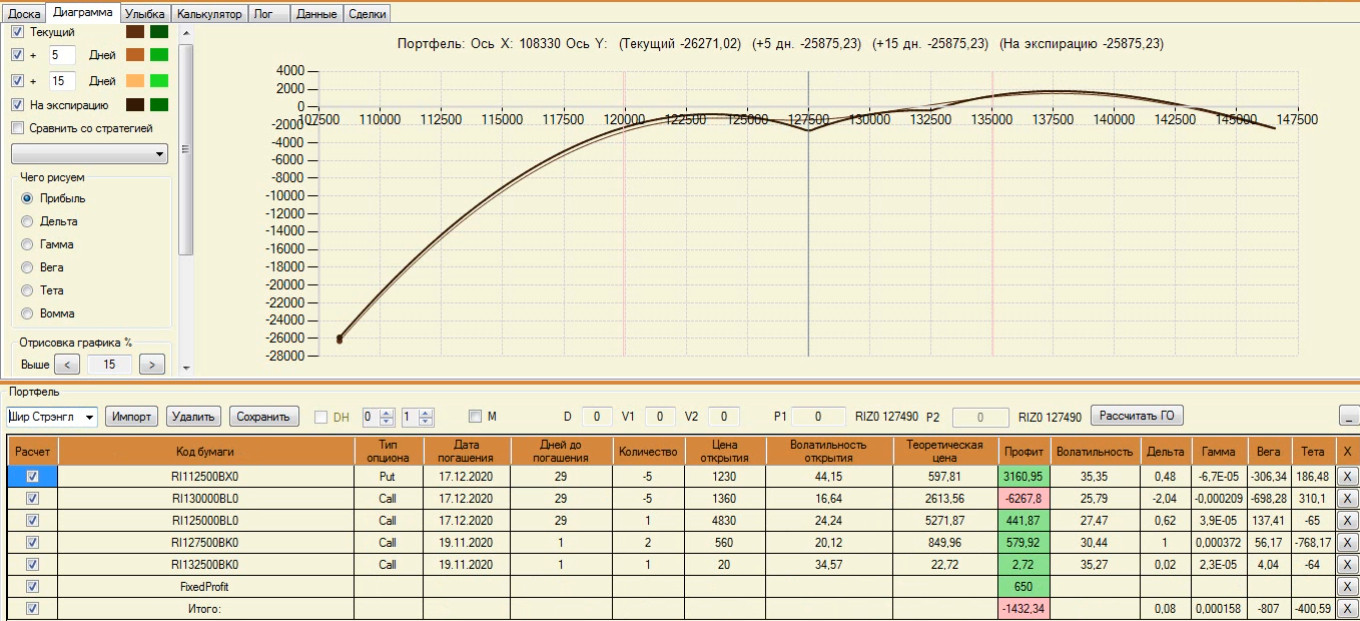
Task: Click the orange swatch for +5 Дней
Action: tap(135, 54)
